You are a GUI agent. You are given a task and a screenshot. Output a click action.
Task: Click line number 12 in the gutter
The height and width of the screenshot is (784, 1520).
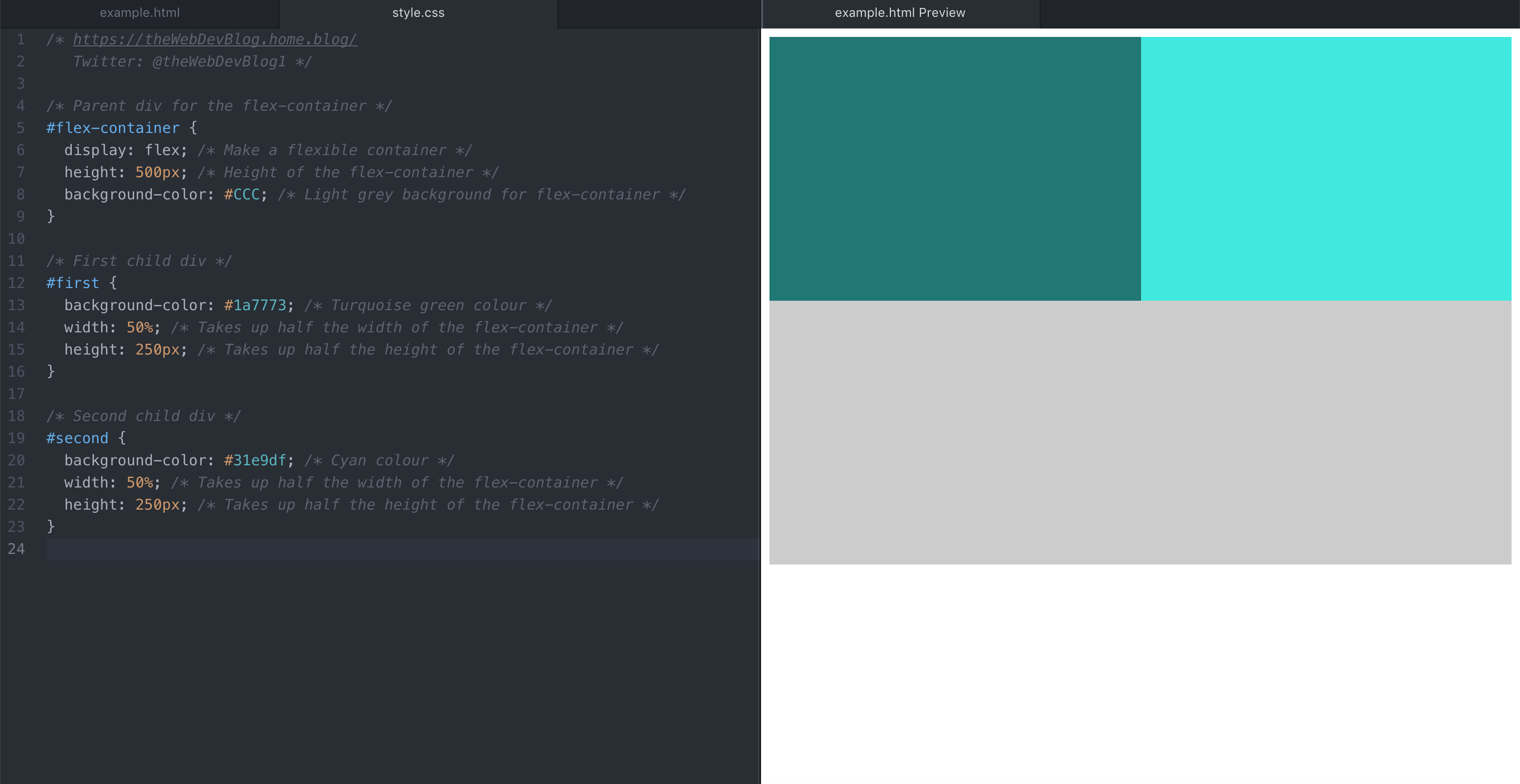click(x=16, y=283)
